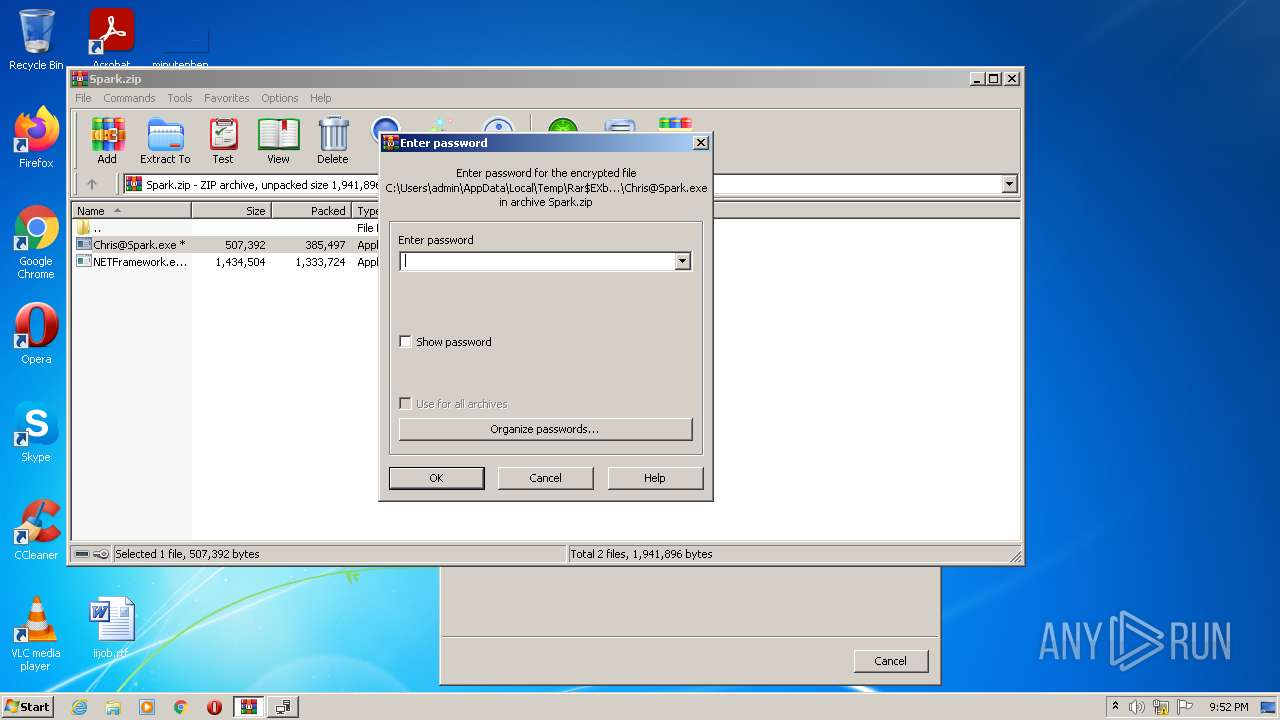Screen dimensions: 1280x720
Task: Select Chris@Spark.exe file row
Action: [x=225, y=245]
